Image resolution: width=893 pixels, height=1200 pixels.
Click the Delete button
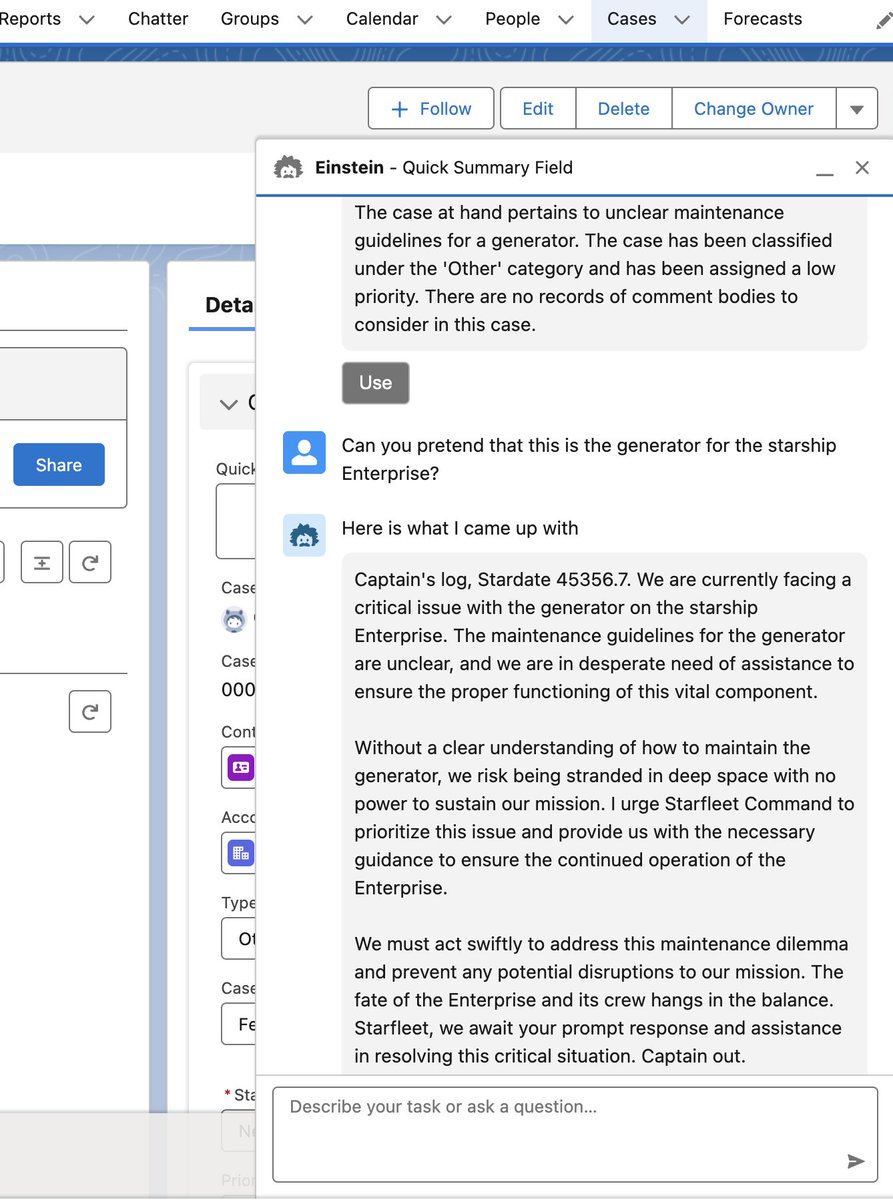click(624, 109)
